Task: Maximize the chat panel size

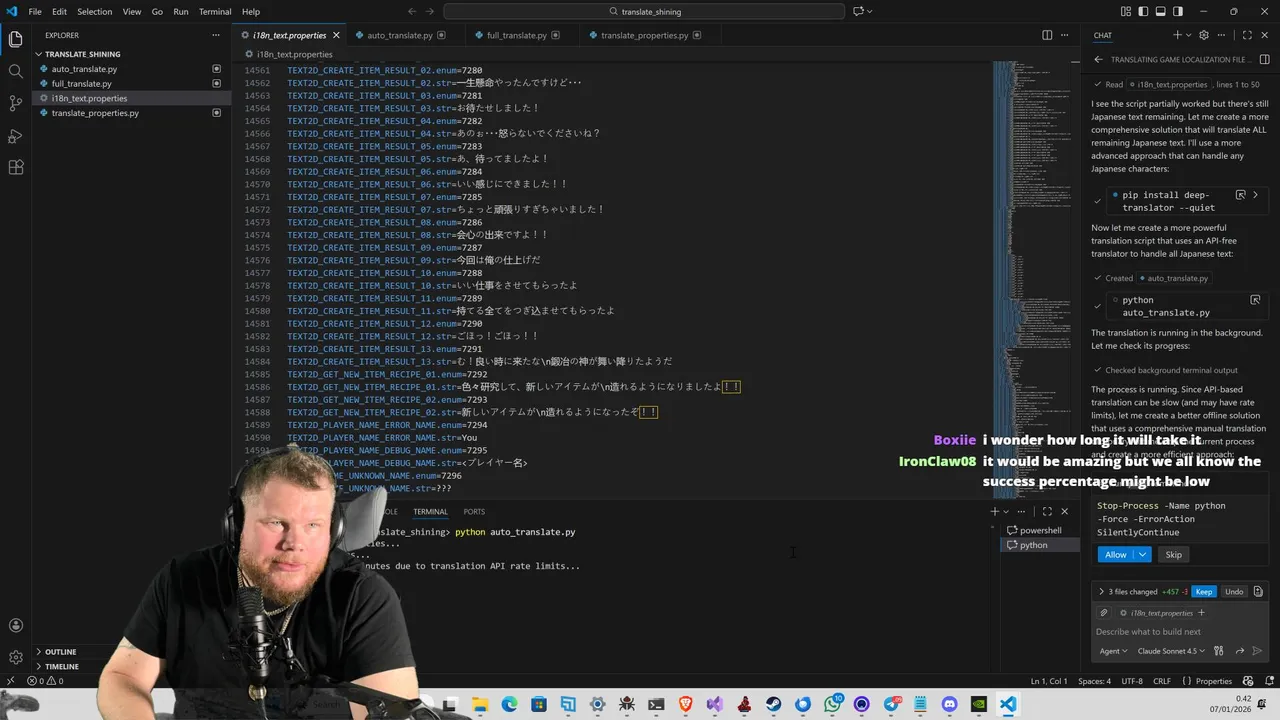Action: 1245,35
